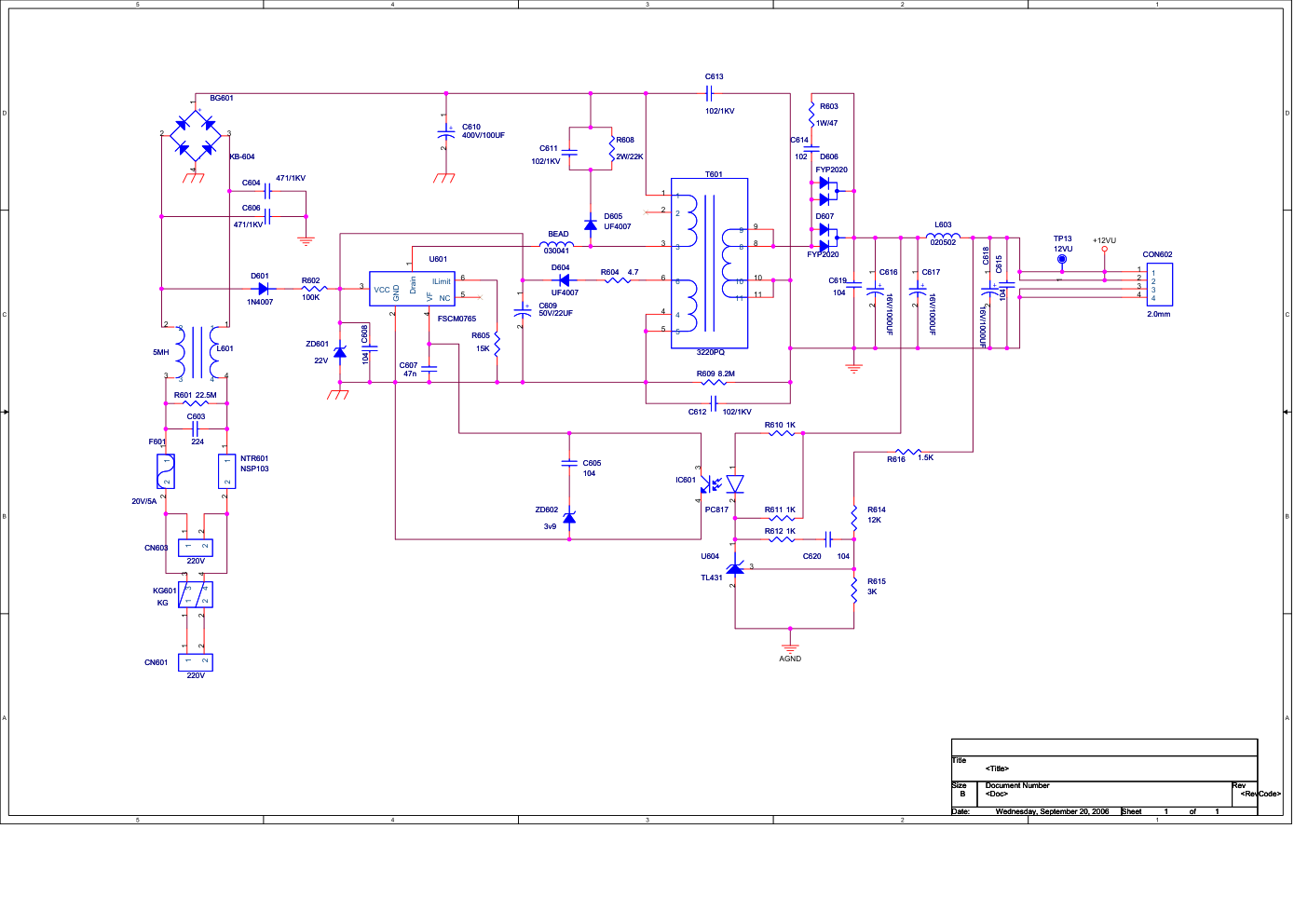Screen dimensions: 1308x924
Task: Select the D601 diode symbol
Action: [264, 289]
